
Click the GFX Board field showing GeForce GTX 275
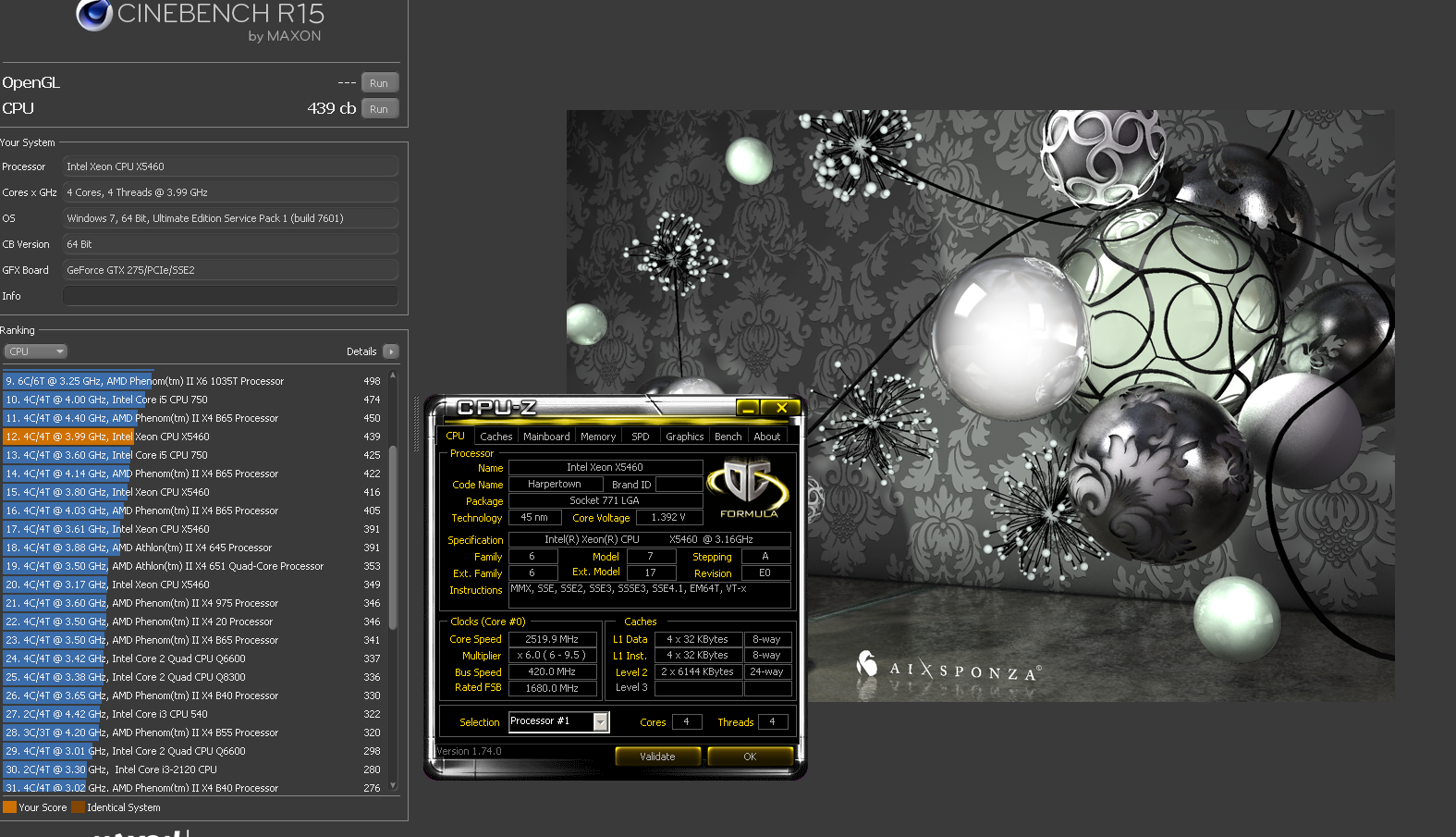[230, 270]
